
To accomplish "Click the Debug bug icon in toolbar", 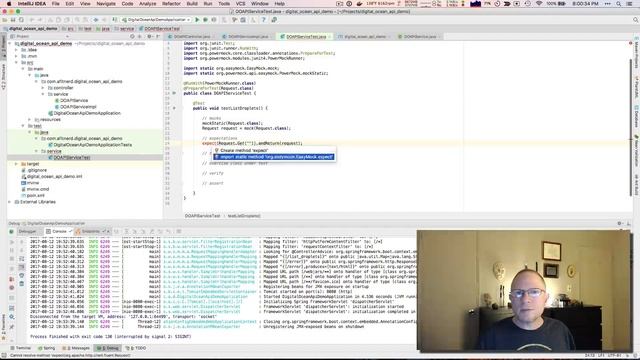I will (x=206, y=20).
